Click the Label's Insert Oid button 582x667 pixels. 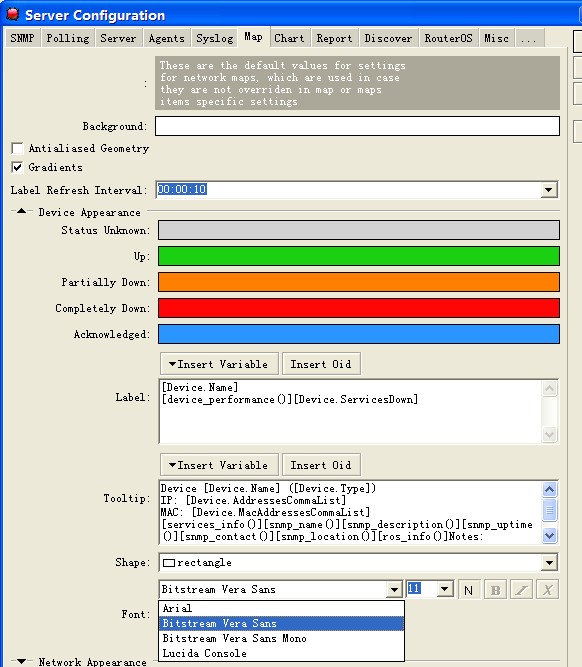point(321,364)
